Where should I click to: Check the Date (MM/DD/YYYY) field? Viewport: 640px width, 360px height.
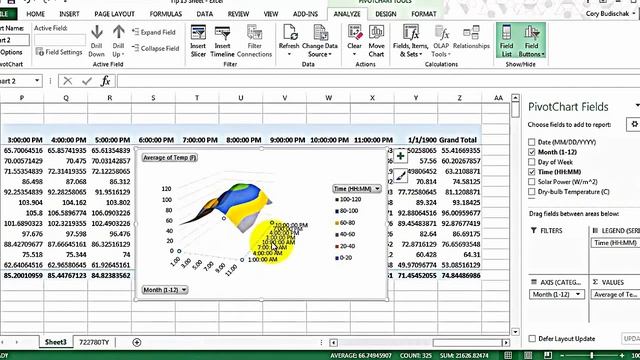531,142
